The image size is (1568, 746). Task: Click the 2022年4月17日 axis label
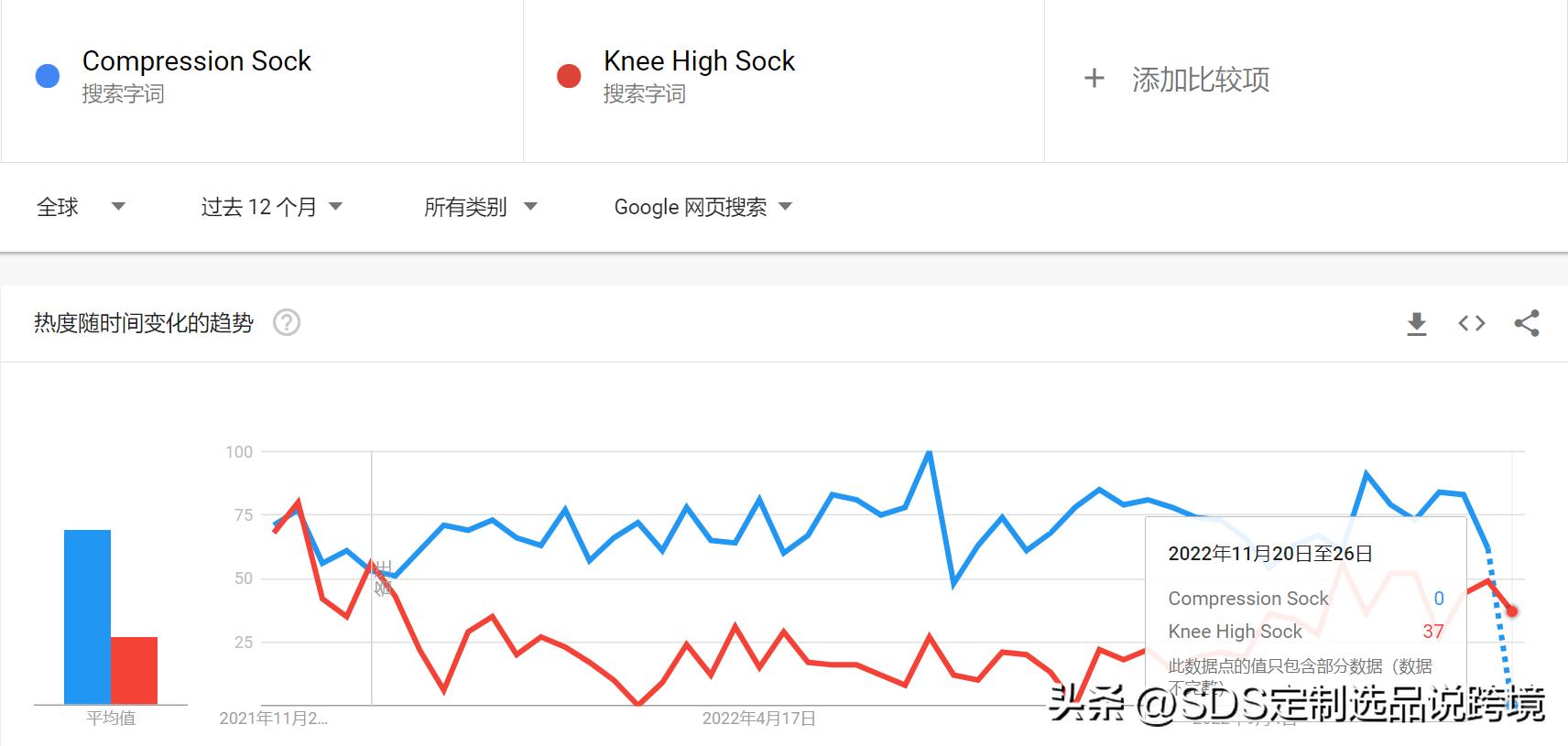click(x=758, y=719)
